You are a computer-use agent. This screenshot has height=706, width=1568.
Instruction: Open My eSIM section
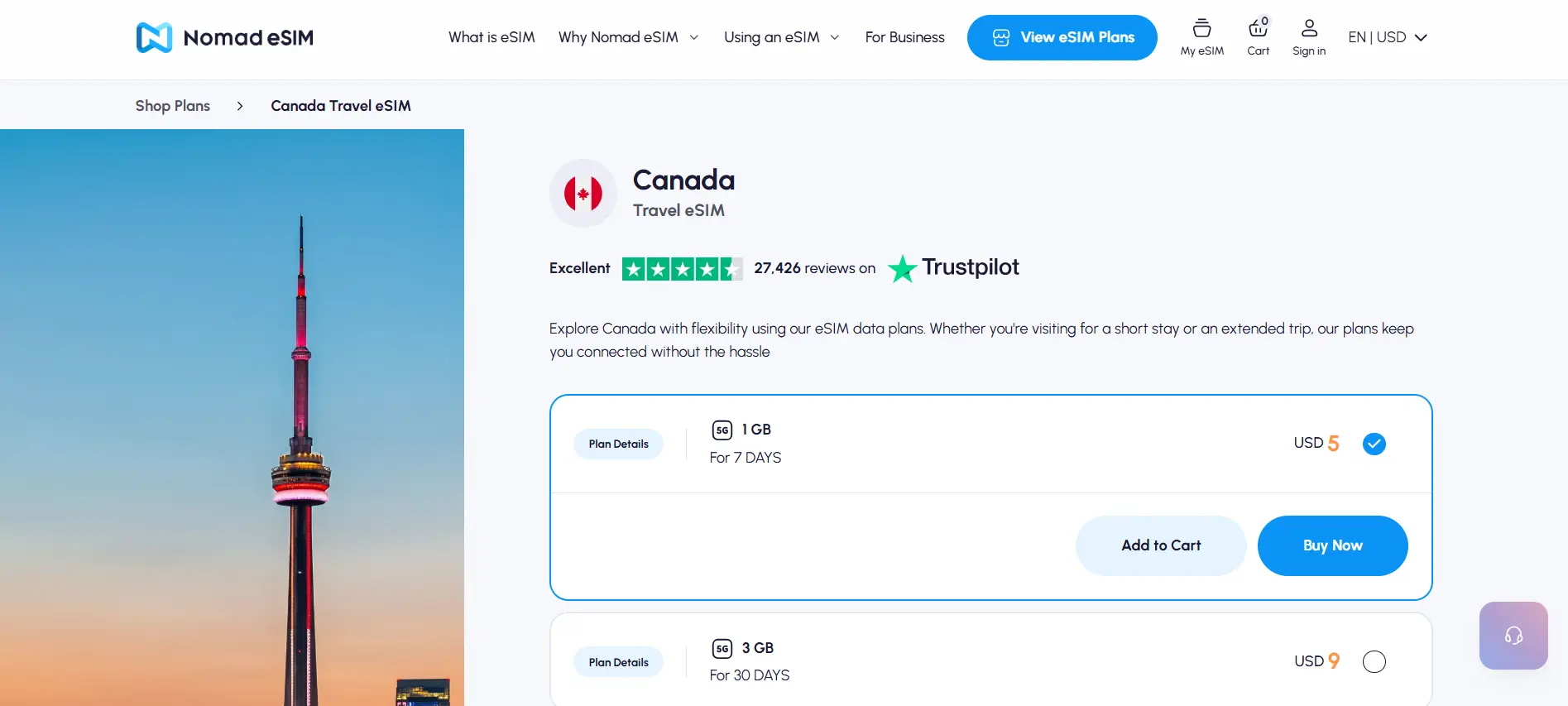1201,36
